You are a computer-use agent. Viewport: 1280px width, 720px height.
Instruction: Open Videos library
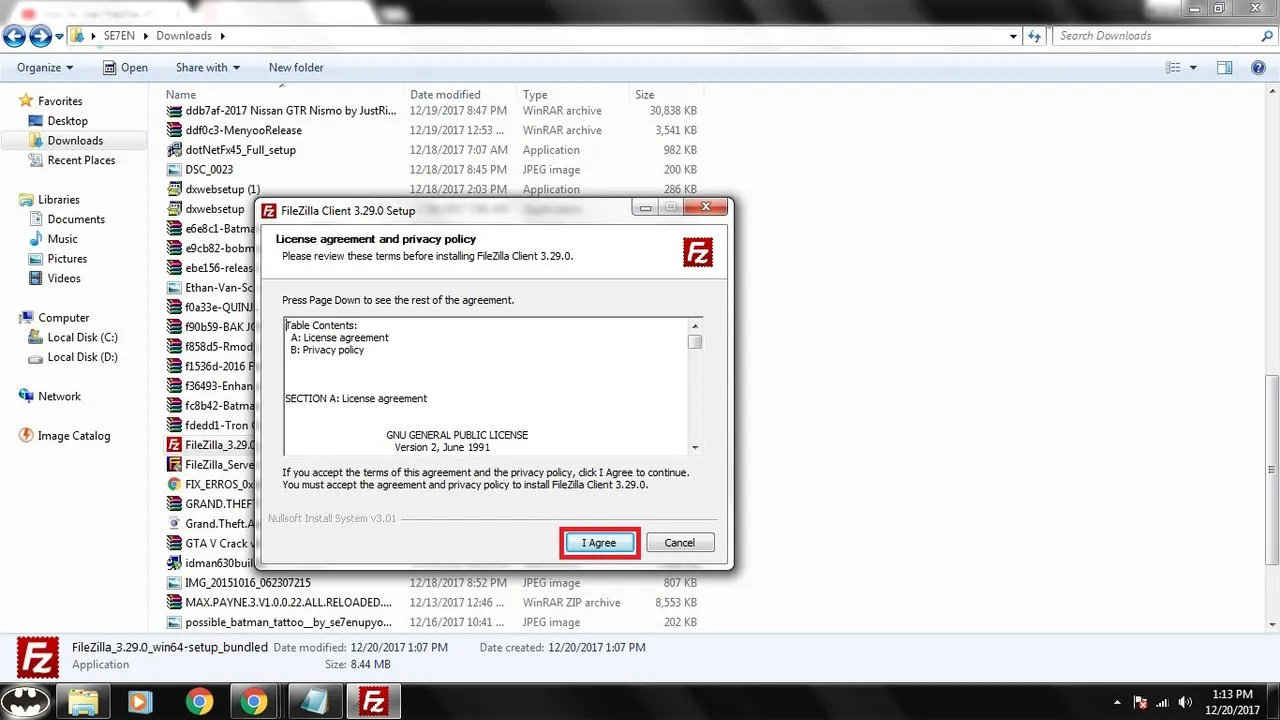tap(64, 278)
